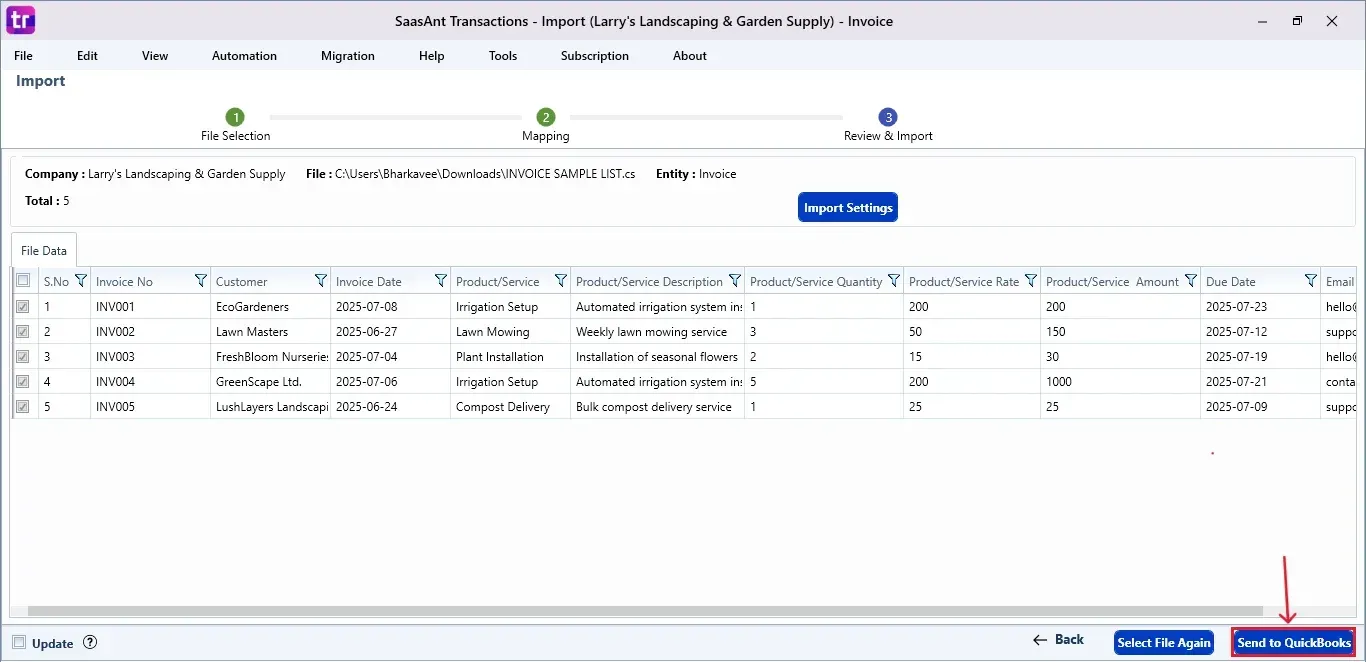This screenshot has height=662, width=1366.
Task: Click the EcoGardeners customer cell
Action: (x=270, y=307)
